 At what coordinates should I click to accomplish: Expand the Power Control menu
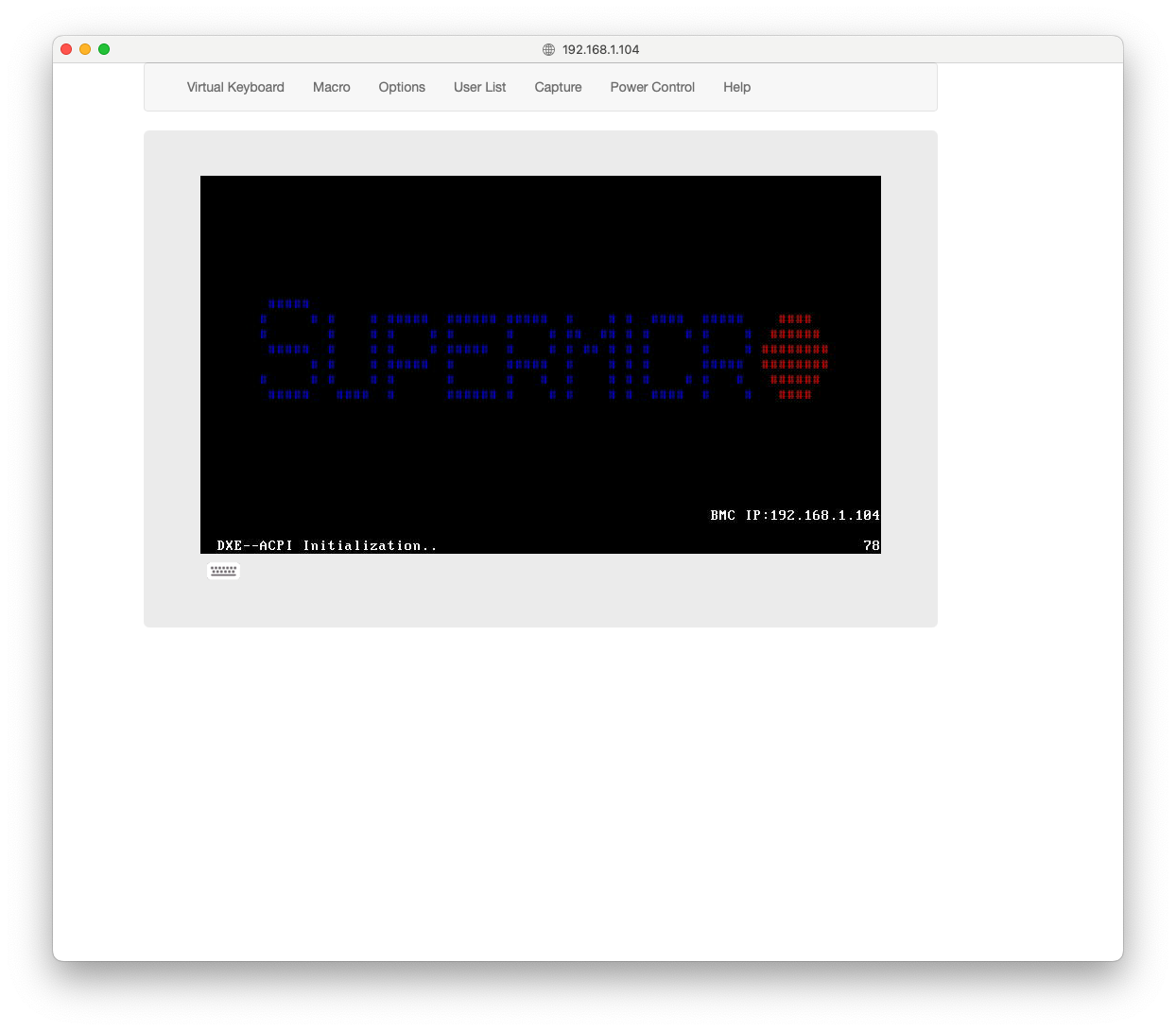pos(652,87)
